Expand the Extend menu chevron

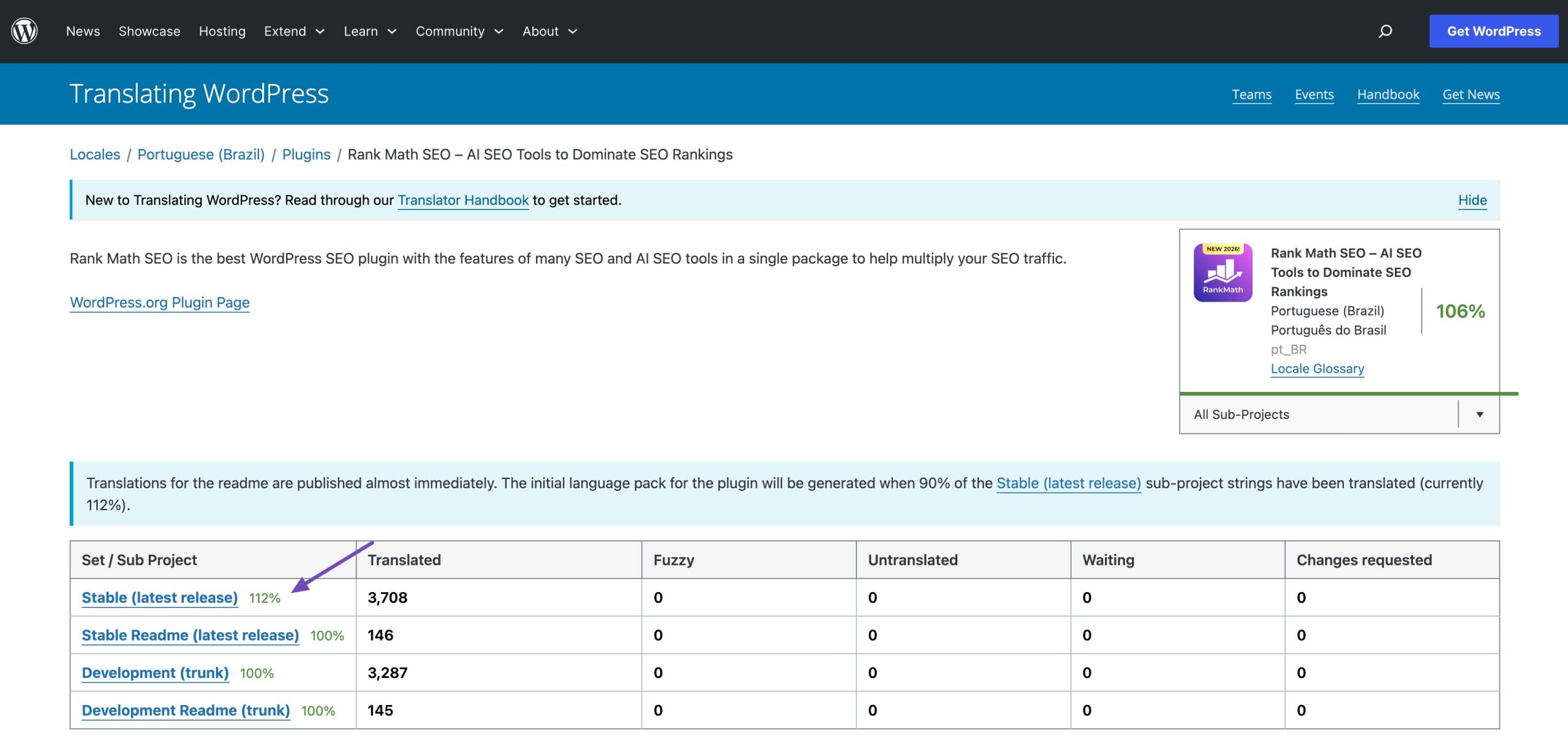[x=320, y=31]
